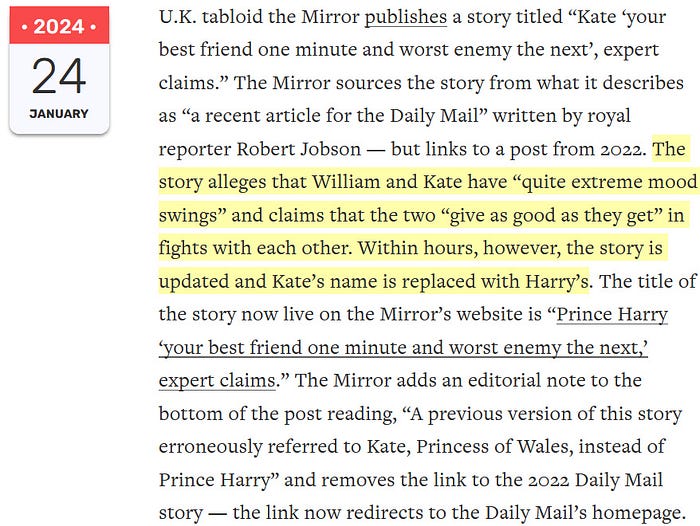
Task: Click the text "A previous version of this story"
Action: click(546, 413)
